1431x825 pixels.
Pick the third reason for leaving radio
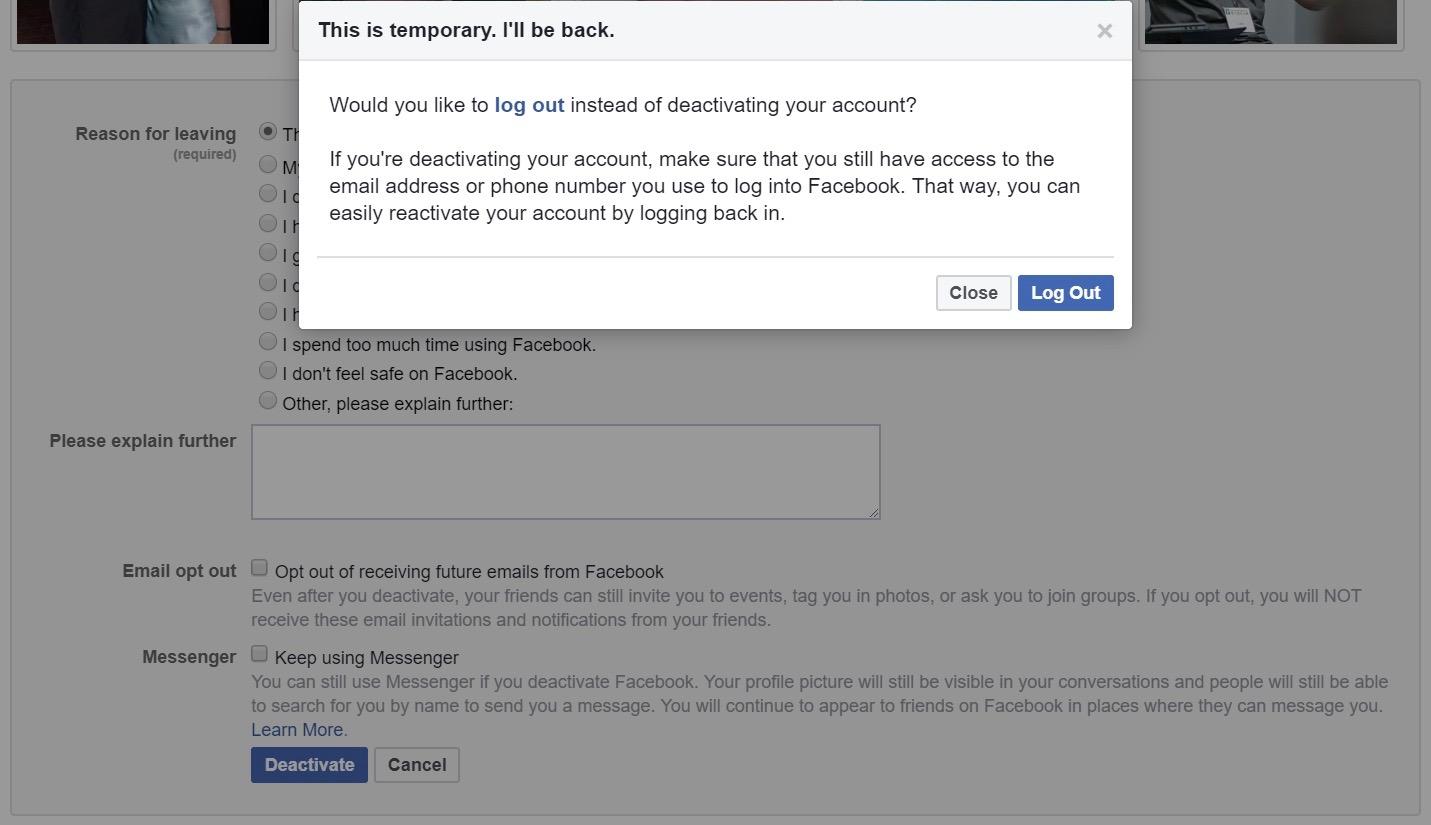click(268, 193)
